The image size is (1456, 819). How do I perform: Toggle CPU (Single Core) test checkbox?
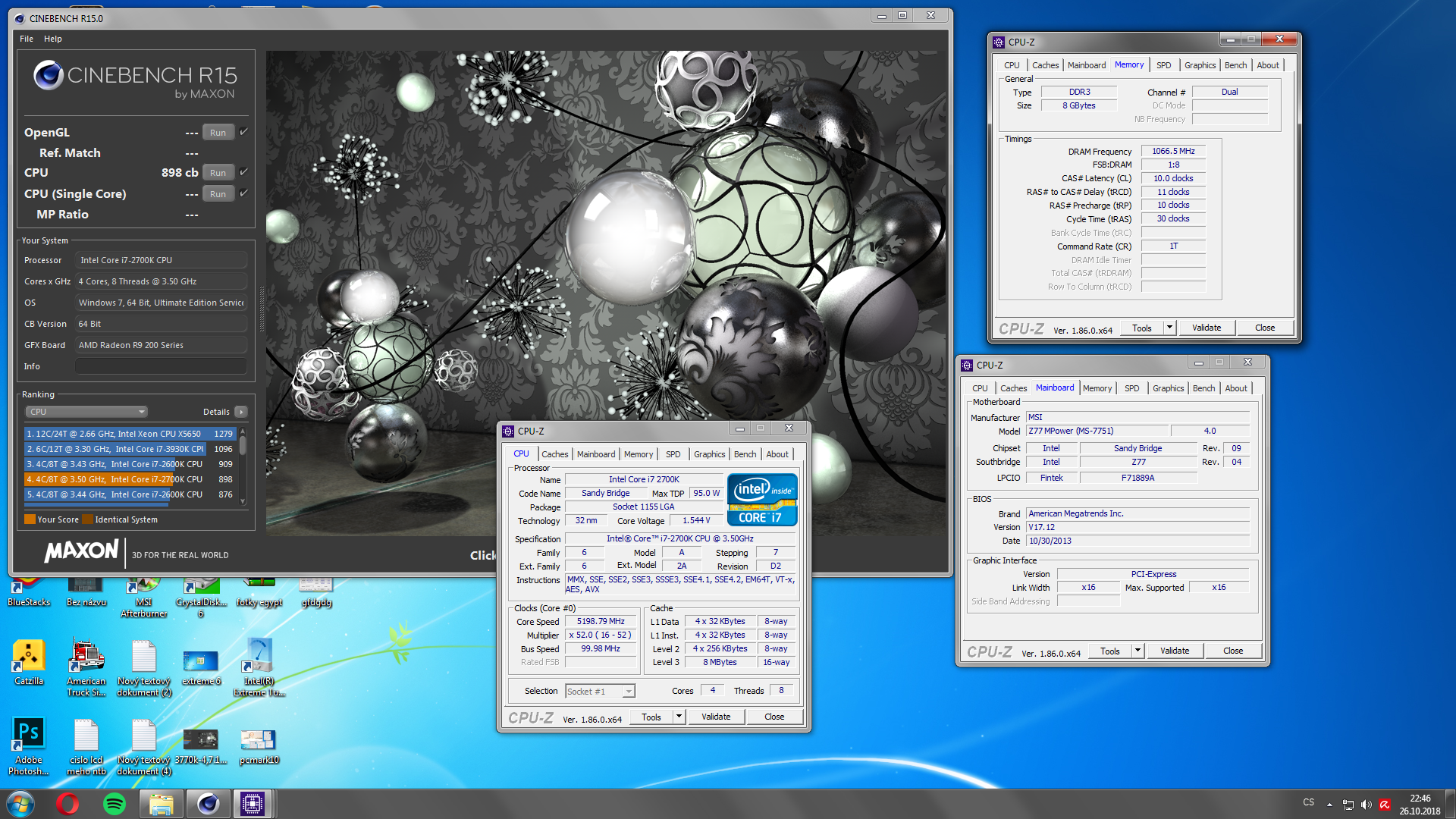pos(243,193)
